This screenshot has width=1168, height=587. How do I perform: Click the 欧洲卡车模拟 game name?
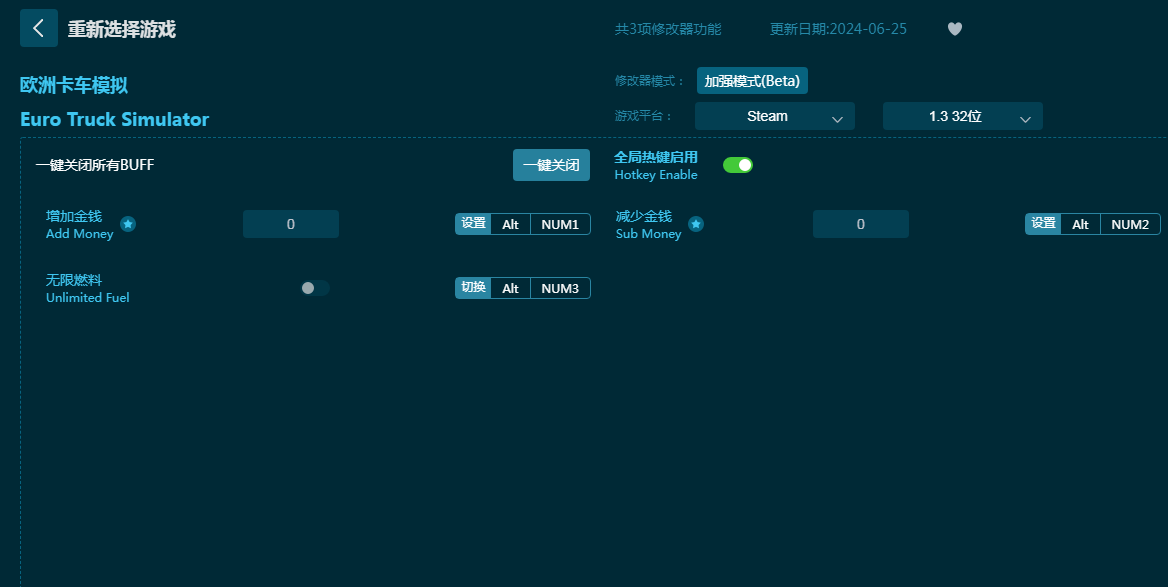pyautogui.click(x=74, y=85)
